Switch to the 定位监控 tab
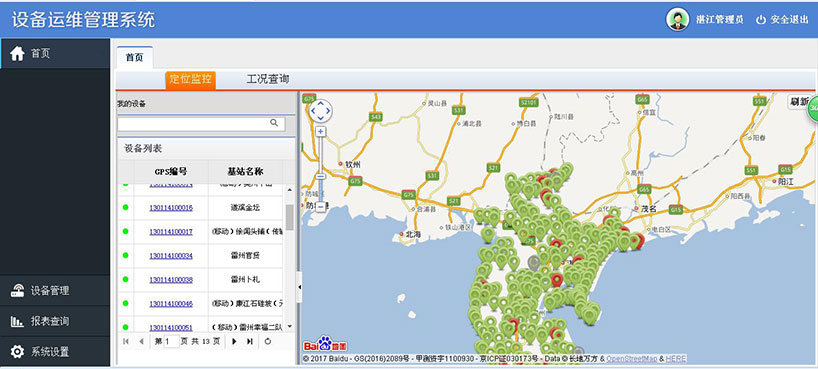 click(190, 80)
